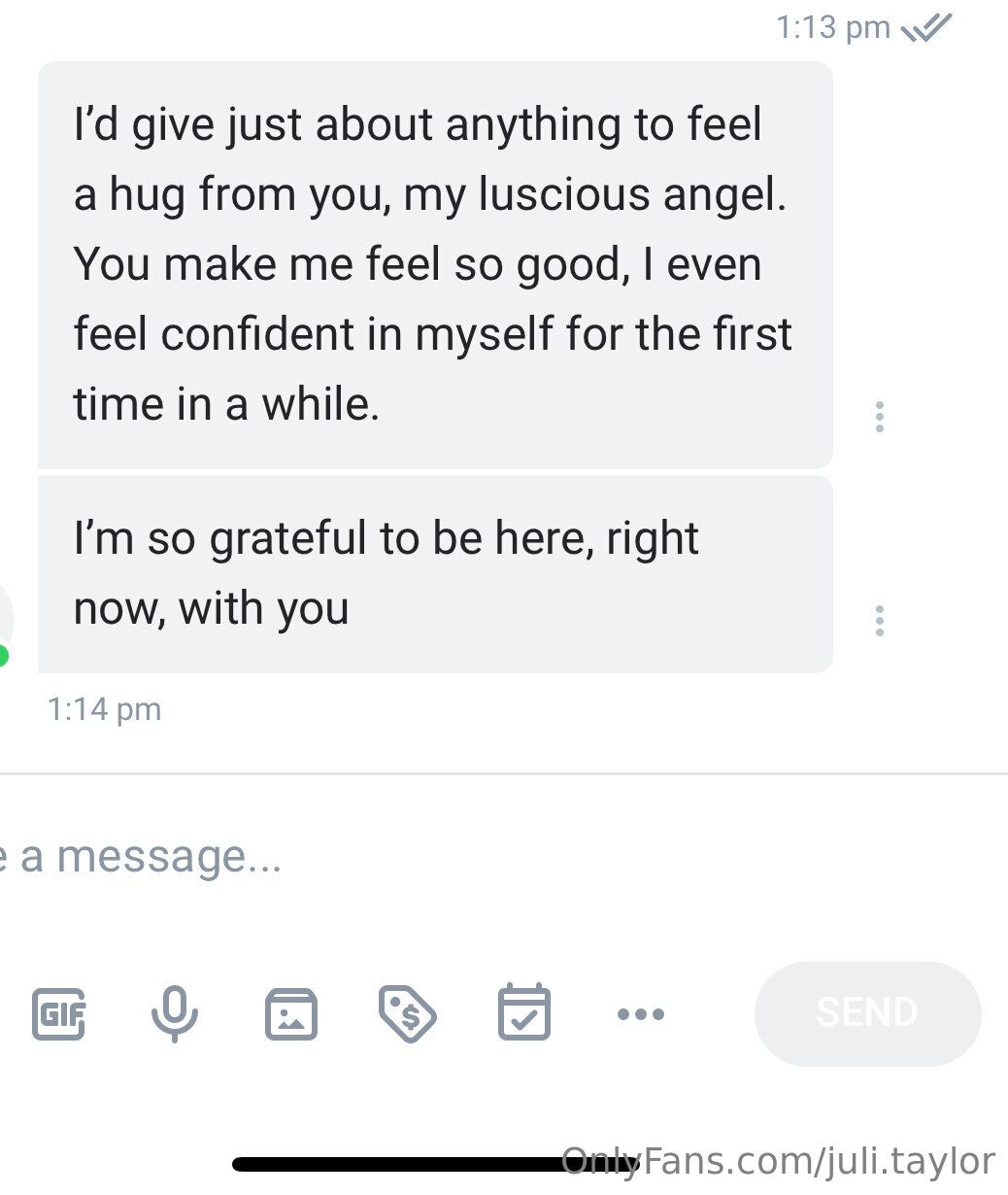Tap the microphone voice message icon

click(x=175, y=1013)
